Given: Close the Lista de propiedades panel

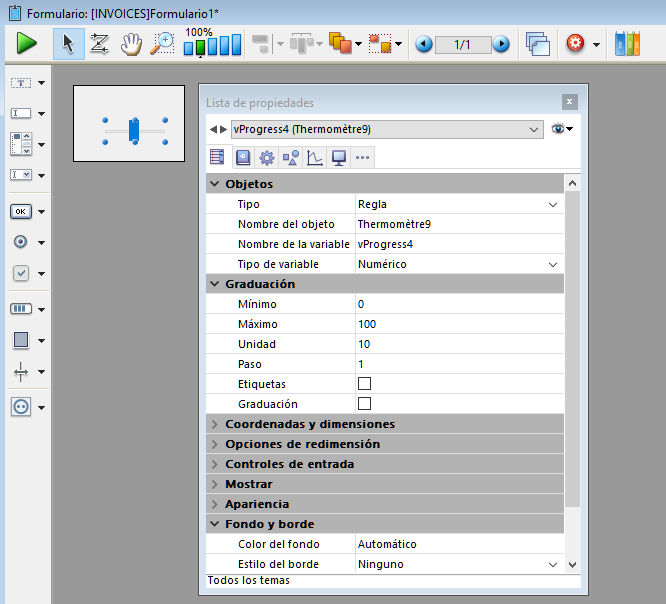Looking at the screenshot, I should coord(569,102).
